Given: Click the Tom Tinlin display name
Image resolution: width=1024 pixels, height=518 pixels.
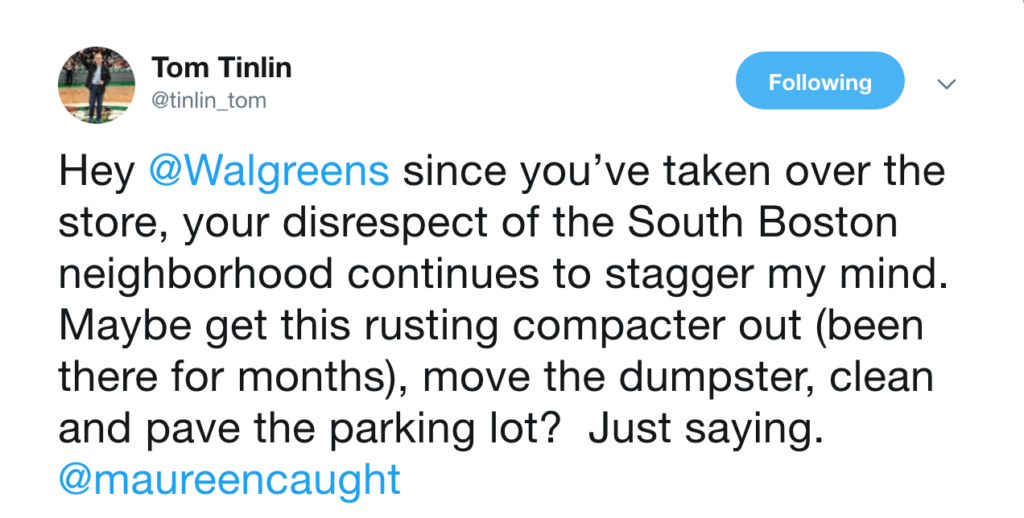Looking at the screenshot, I should click(x=221, y=67).
